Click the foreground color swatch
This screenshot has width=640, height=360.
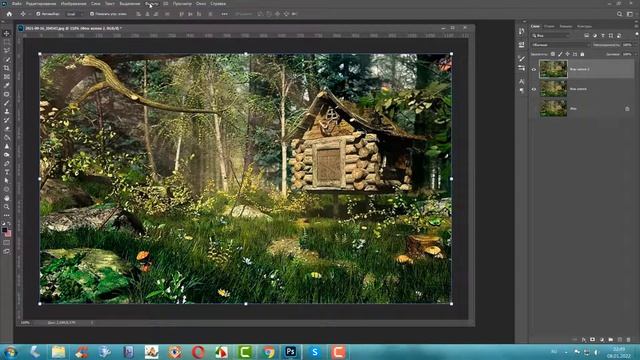(x=4, y=231)
